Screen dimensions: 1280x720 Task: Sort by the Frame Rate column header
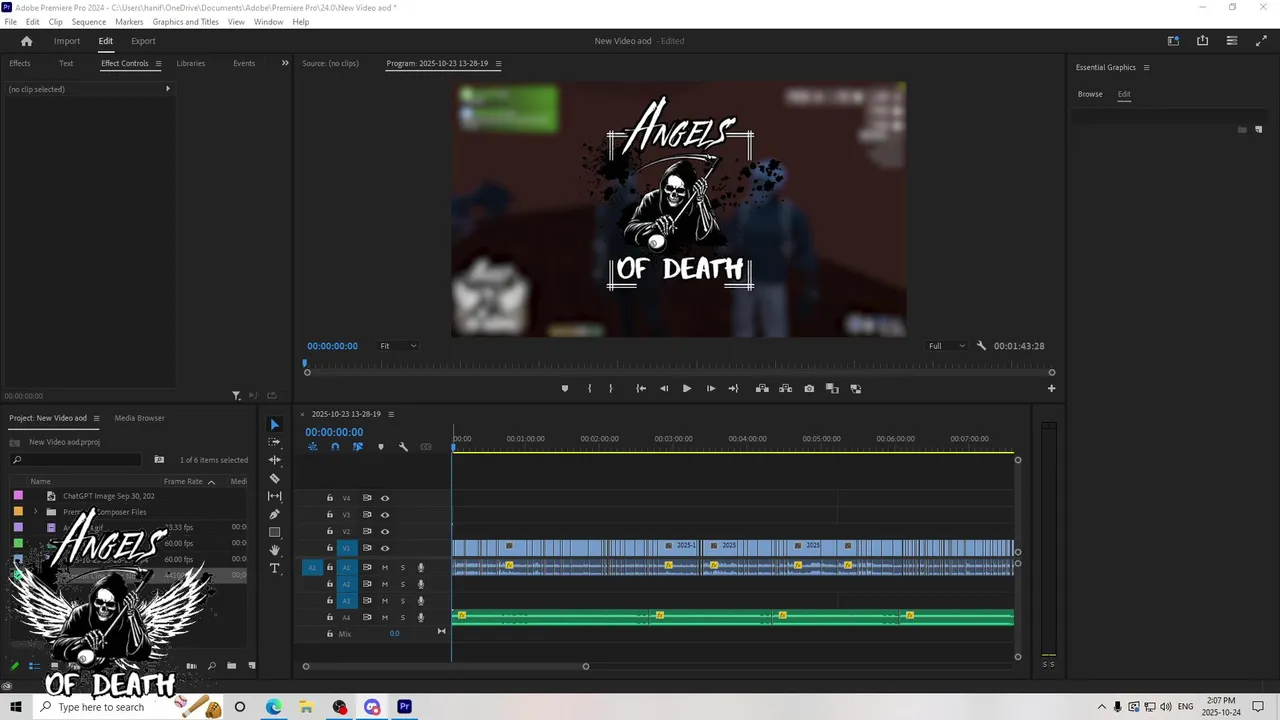pyautogui.click(x=183, y=481)
